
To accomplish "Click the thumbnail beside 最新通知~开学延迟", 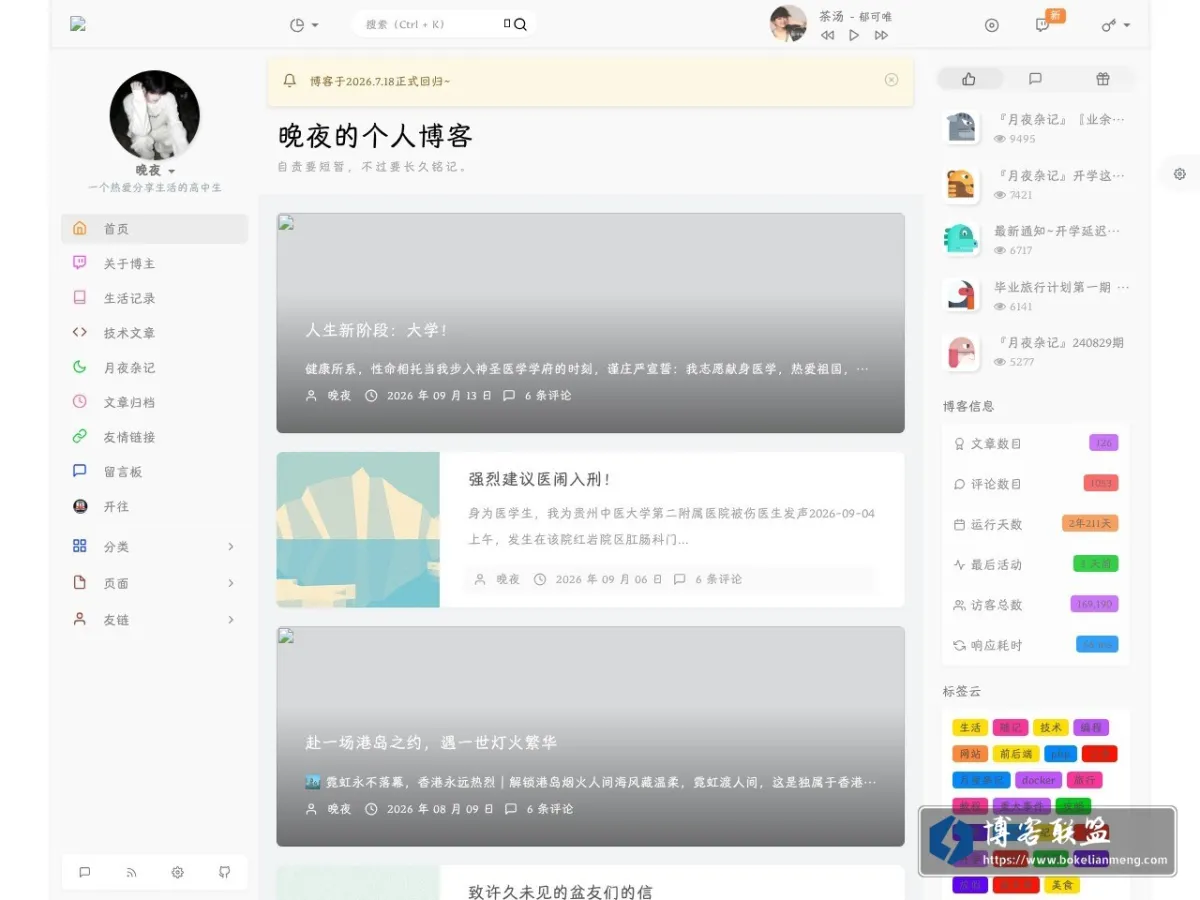I will [x=961, y=239].
